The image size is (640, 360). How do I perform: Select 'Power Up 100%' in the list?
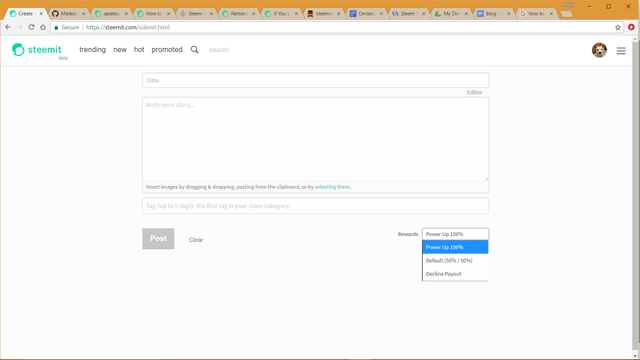pos(455,247)
